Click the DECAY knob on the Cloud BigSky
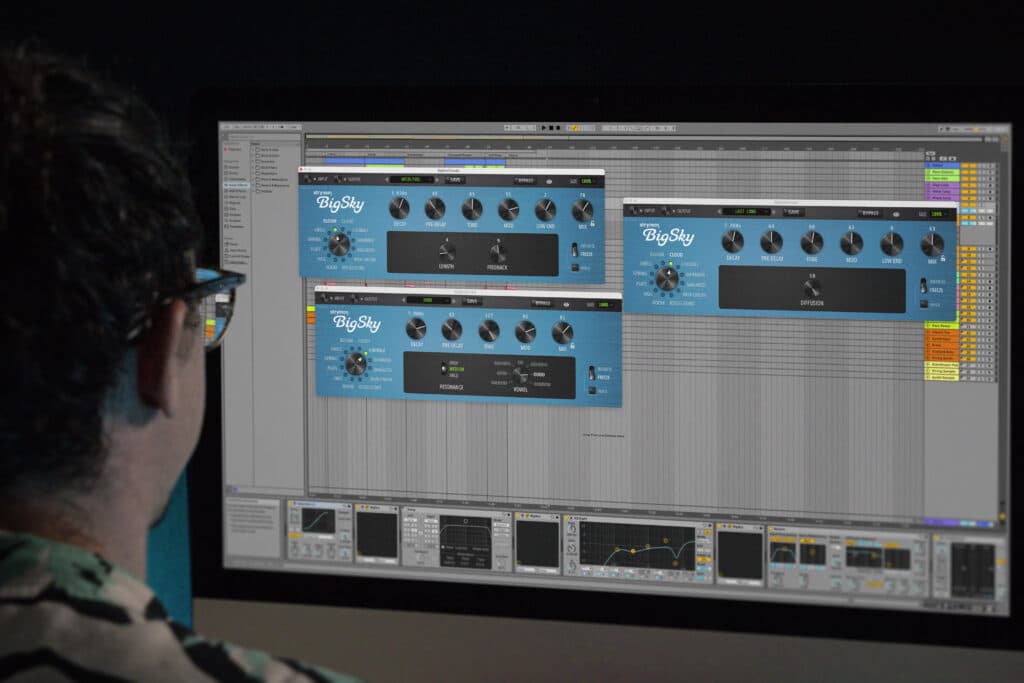Viewport: 1024px width, 683px height. (732, 242)
